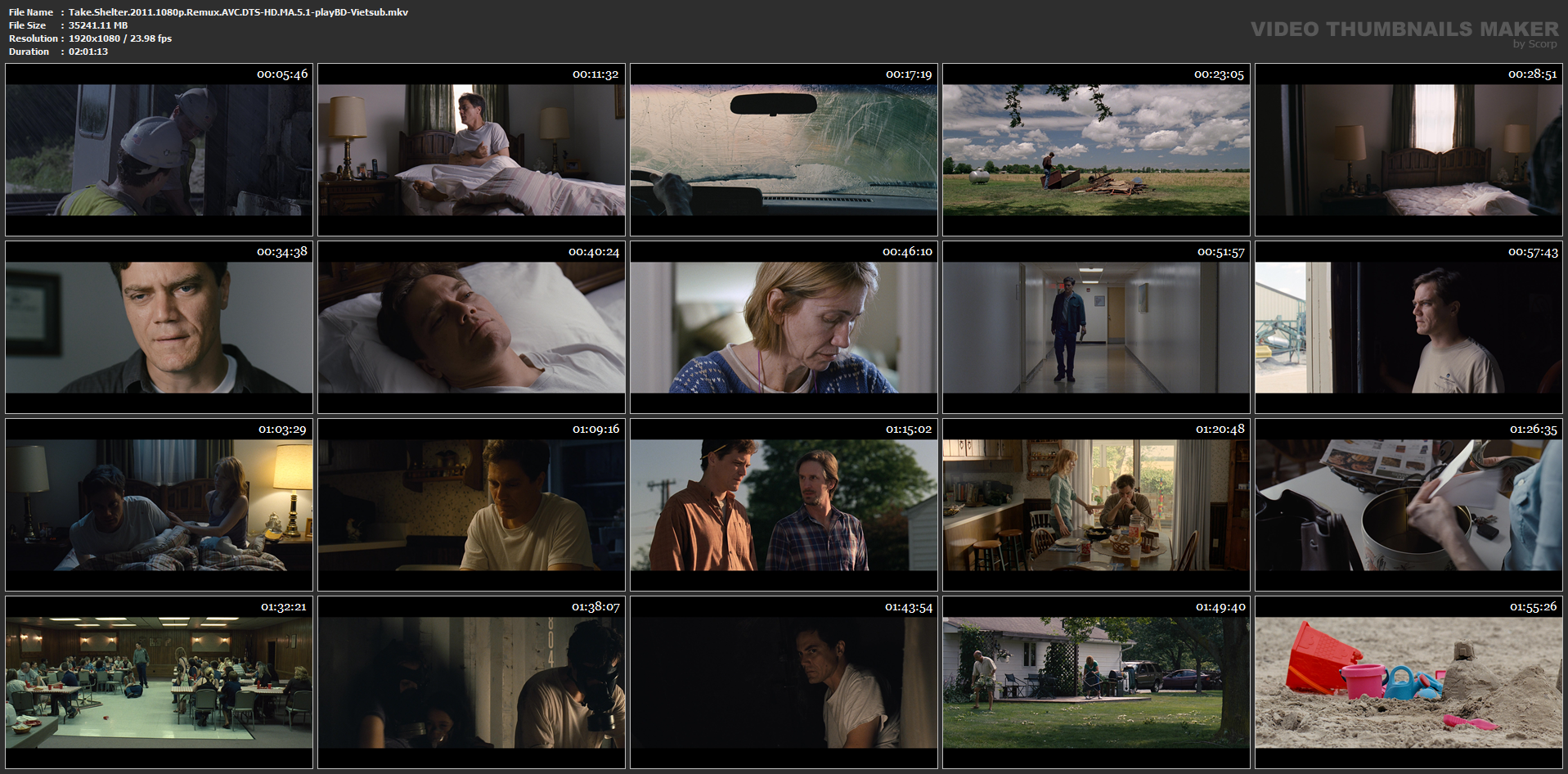Click the resolution value 1920x1080 / 23.98 fps
This screenshot has width=1568, height=774.
pyautogui.click(x=120, y=38)
